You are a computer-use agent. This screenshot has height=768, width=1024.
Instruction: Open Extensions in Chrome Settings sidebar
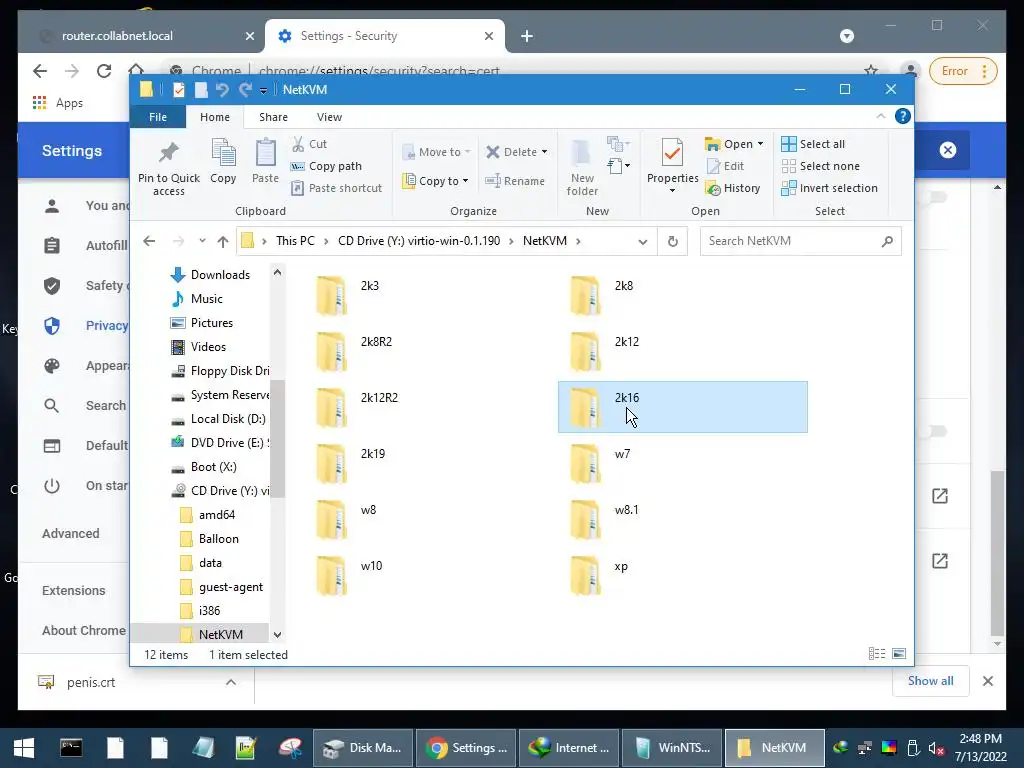(73, 590)
